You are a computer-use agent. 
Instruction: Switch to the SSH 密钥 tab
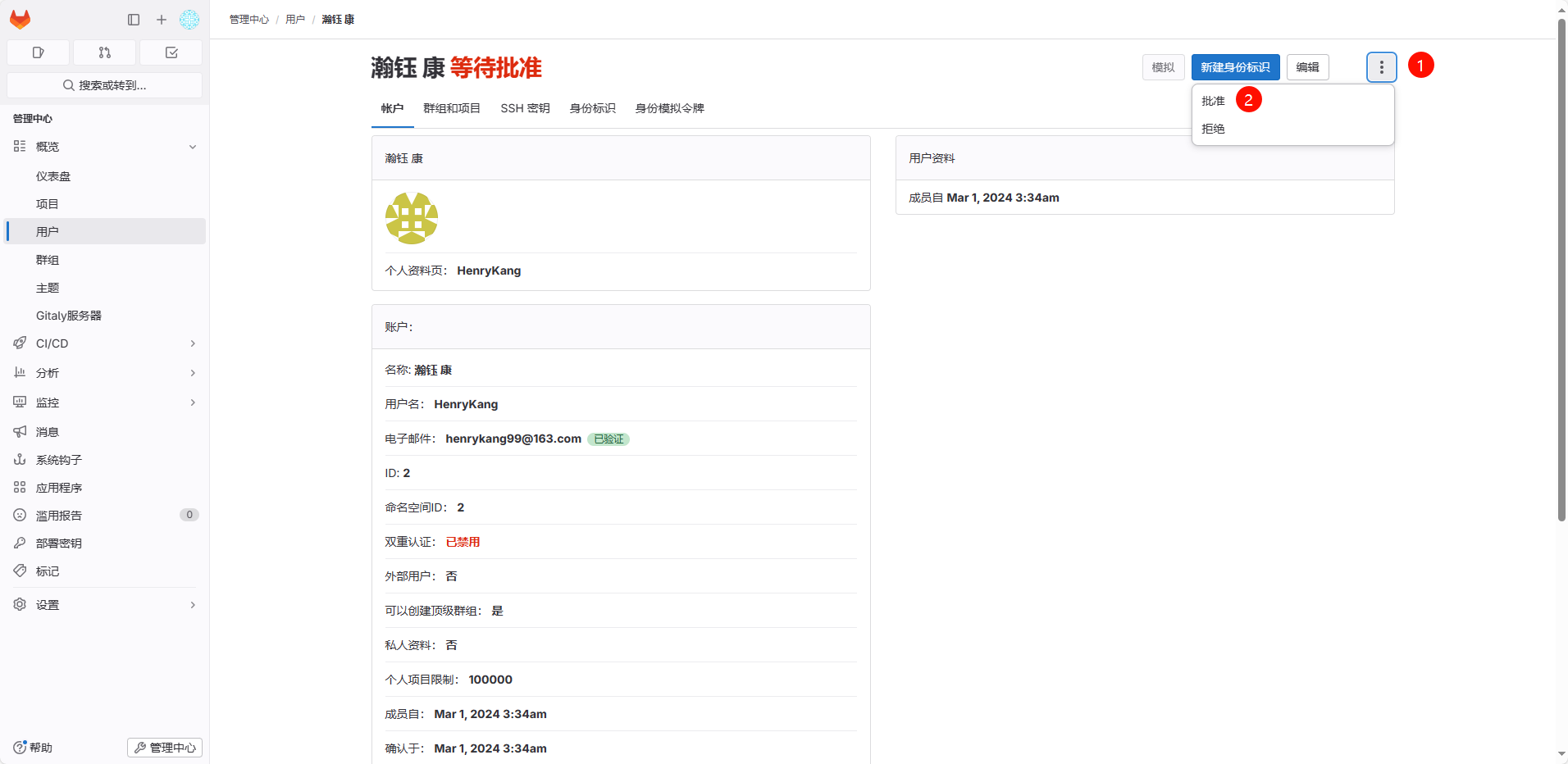(525, 108)
